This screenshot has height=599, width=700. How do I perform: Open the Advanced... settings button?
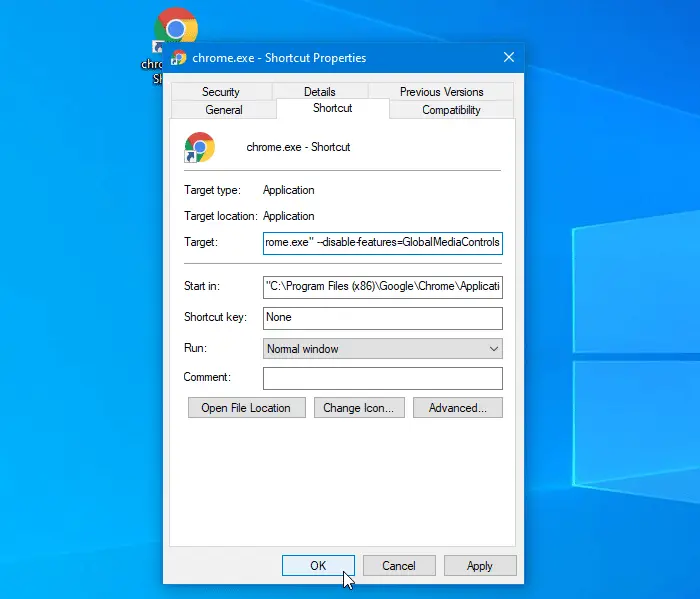pos(458,408)
